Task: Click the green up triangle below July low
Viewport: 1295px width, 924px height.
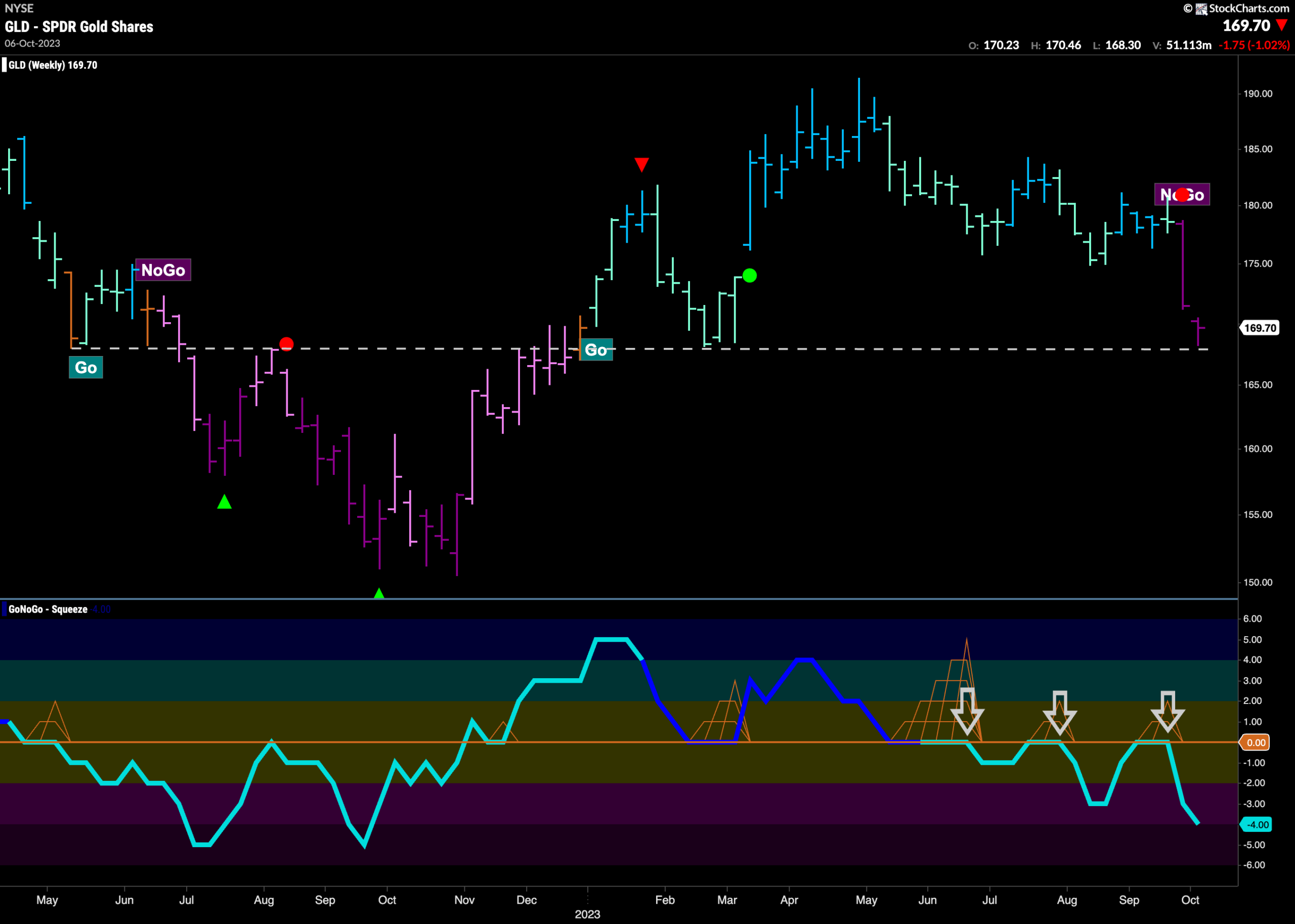Action: [224, 501]
